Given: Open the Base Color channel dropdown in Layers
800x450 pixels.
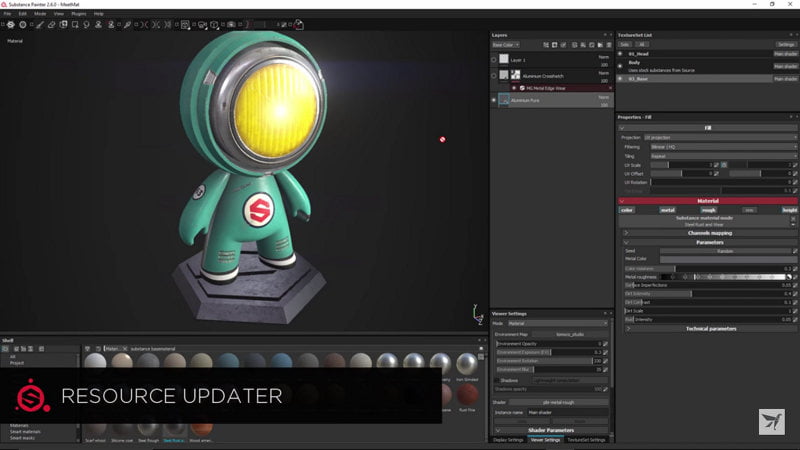Looking at the screenshot, I should point(506,45).
